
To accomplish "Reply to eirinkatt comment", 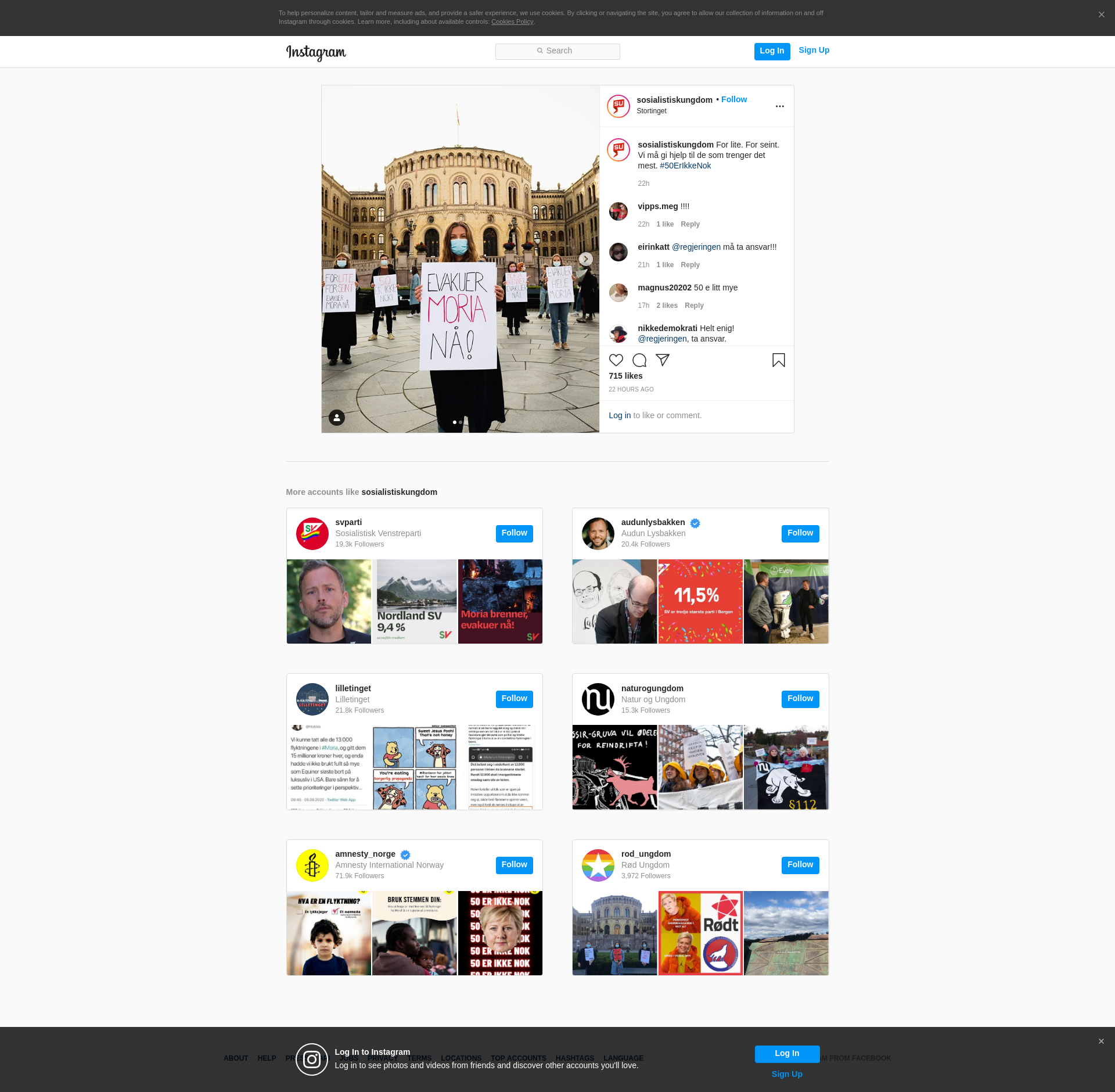I will 690,265.
